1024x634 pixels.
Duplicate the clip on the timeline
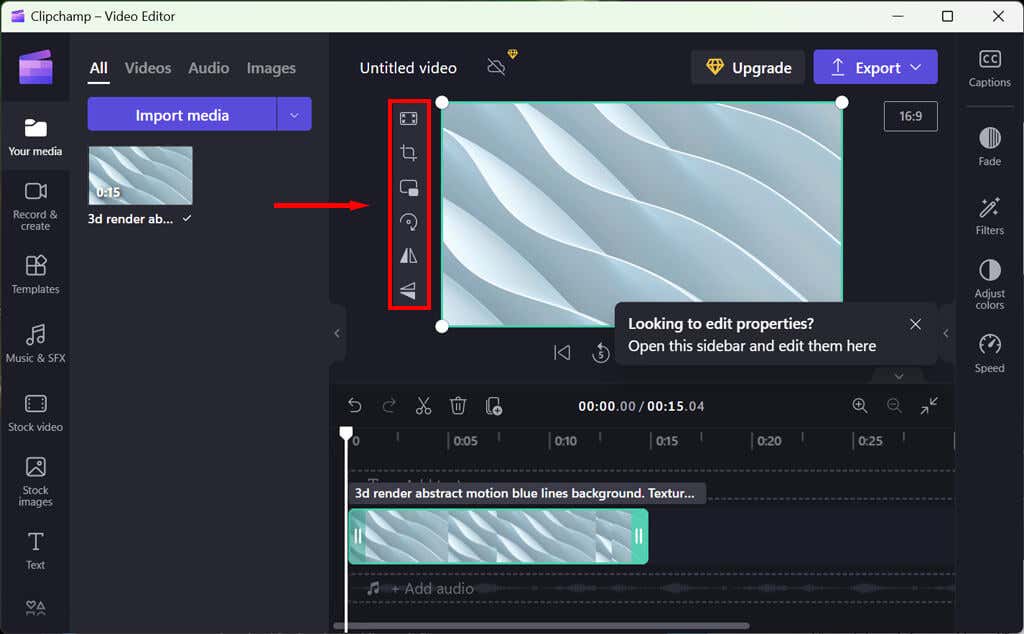[x=494, y=405]
